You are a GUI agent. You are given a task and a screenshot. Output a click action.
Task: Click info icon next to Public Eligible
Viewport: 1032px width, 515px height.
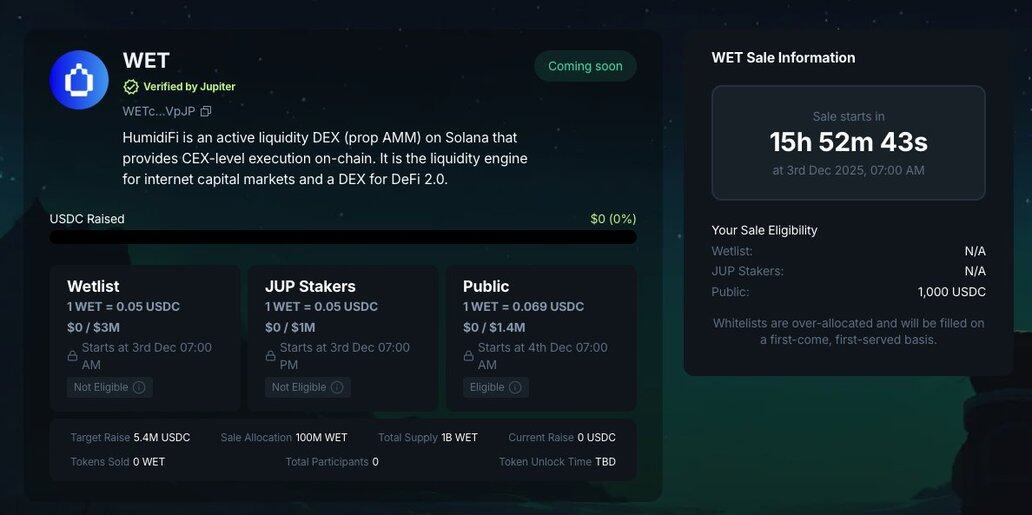click(515, 387)
